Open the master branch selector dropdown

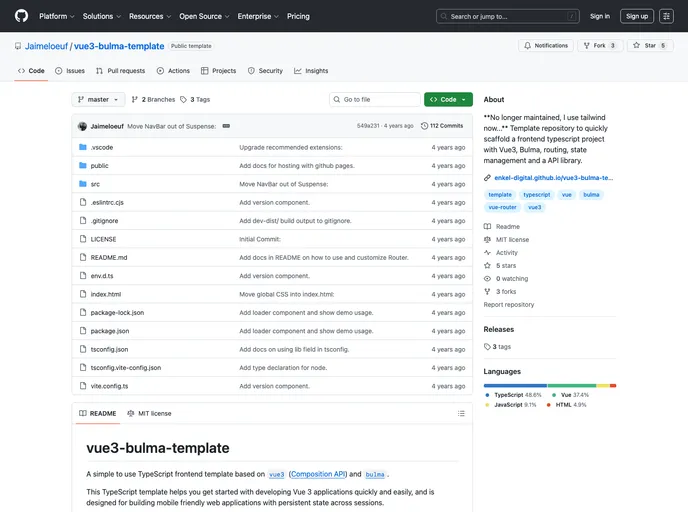point(98,100)
